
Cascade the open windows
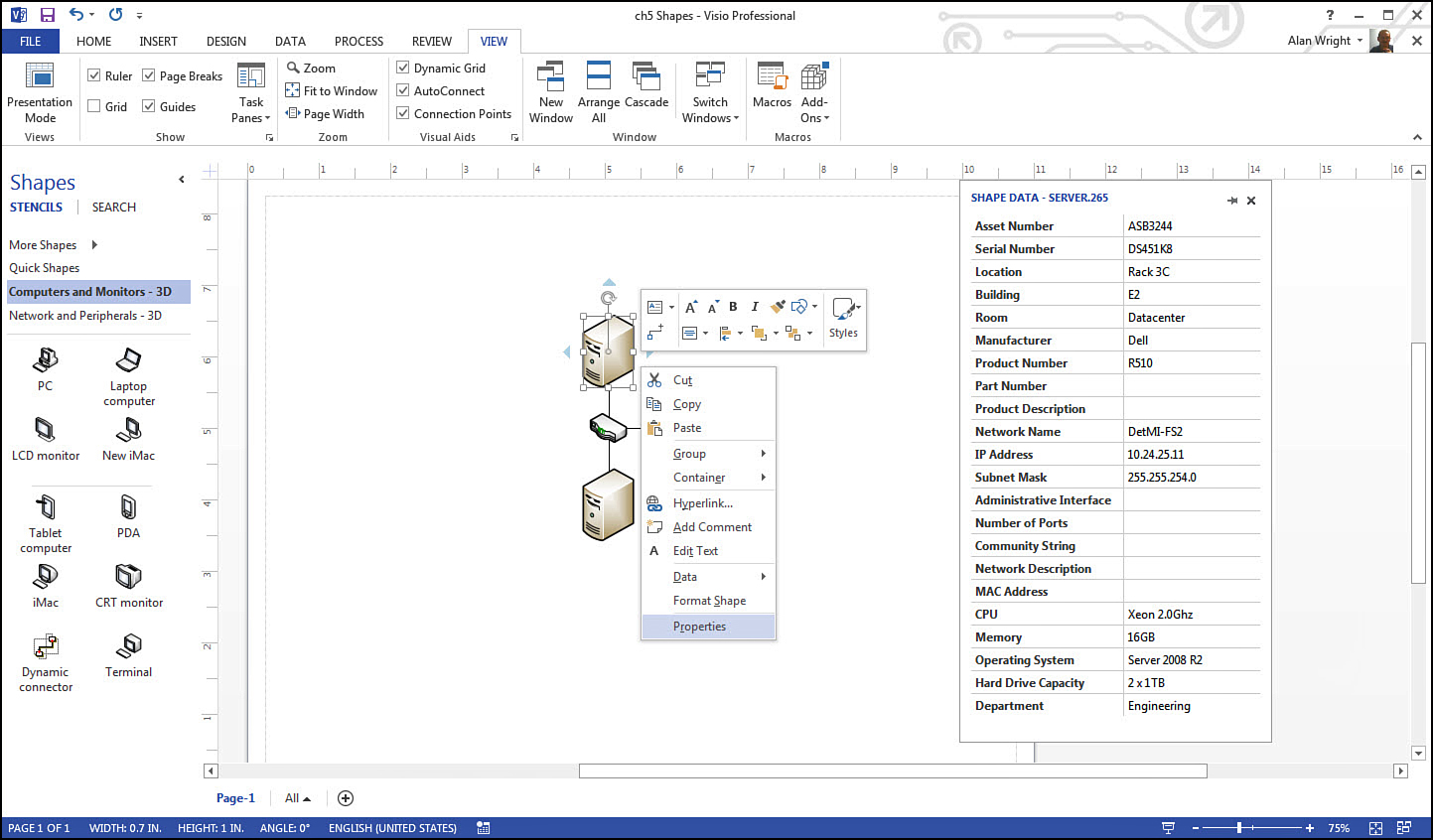[646, 85]
